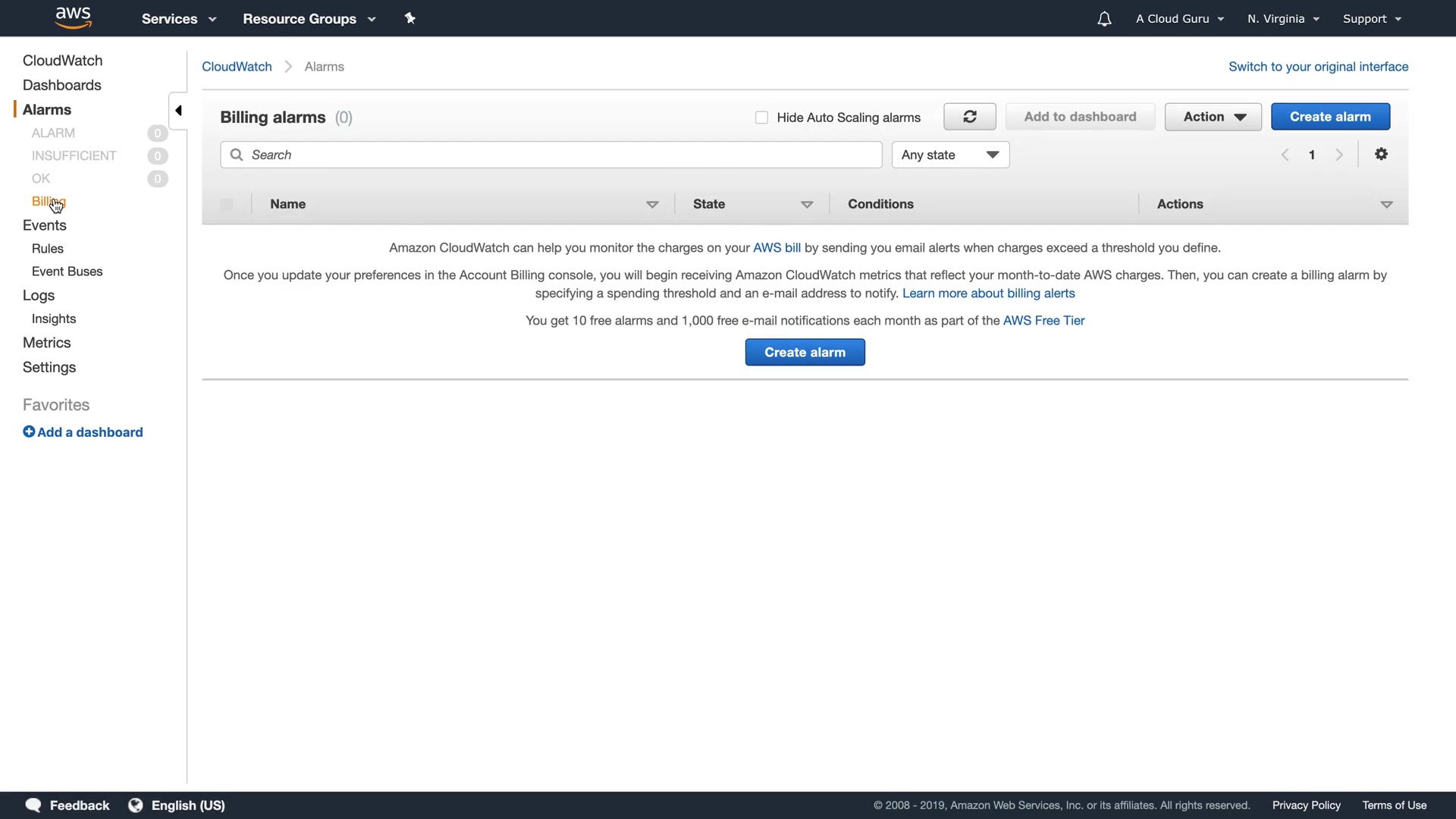Open the notifications bell icon
This screenshot has width=1456, height=819.
tap(1104, 19)
